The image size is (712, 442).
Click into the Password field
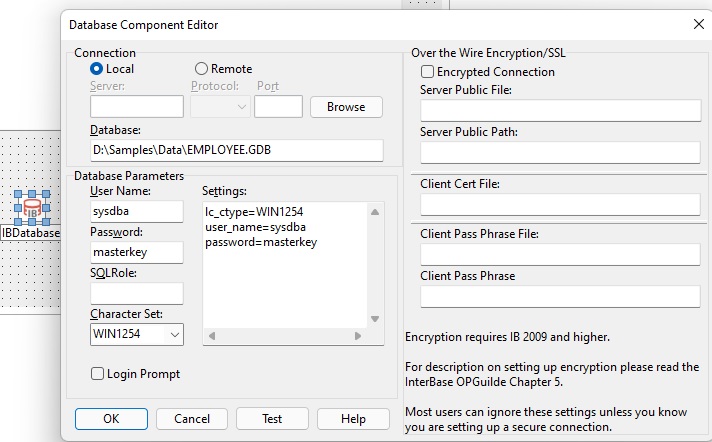137,252
